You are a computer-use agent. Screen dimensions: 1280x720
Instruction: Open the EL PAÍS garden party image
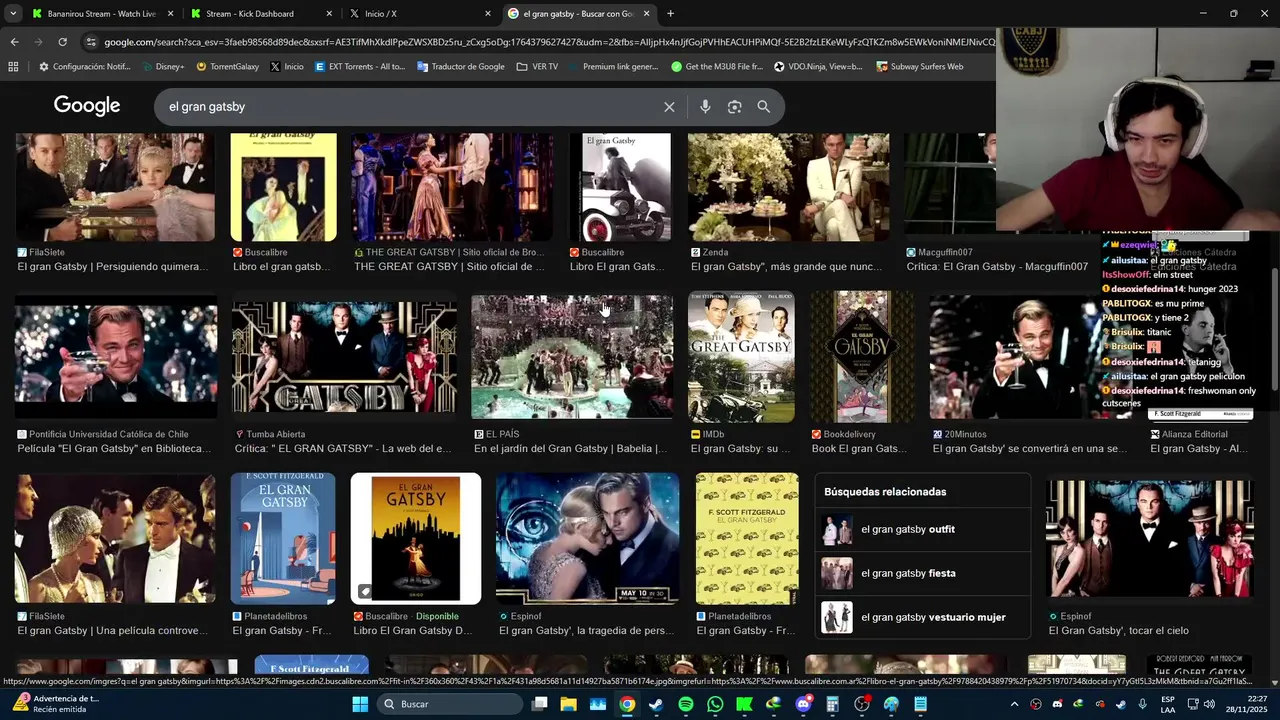(572, 356)
